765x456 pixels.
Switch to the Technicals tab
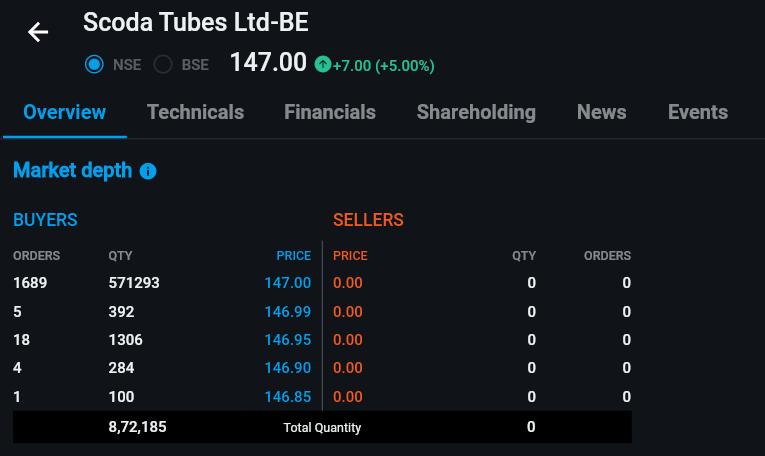195,112
